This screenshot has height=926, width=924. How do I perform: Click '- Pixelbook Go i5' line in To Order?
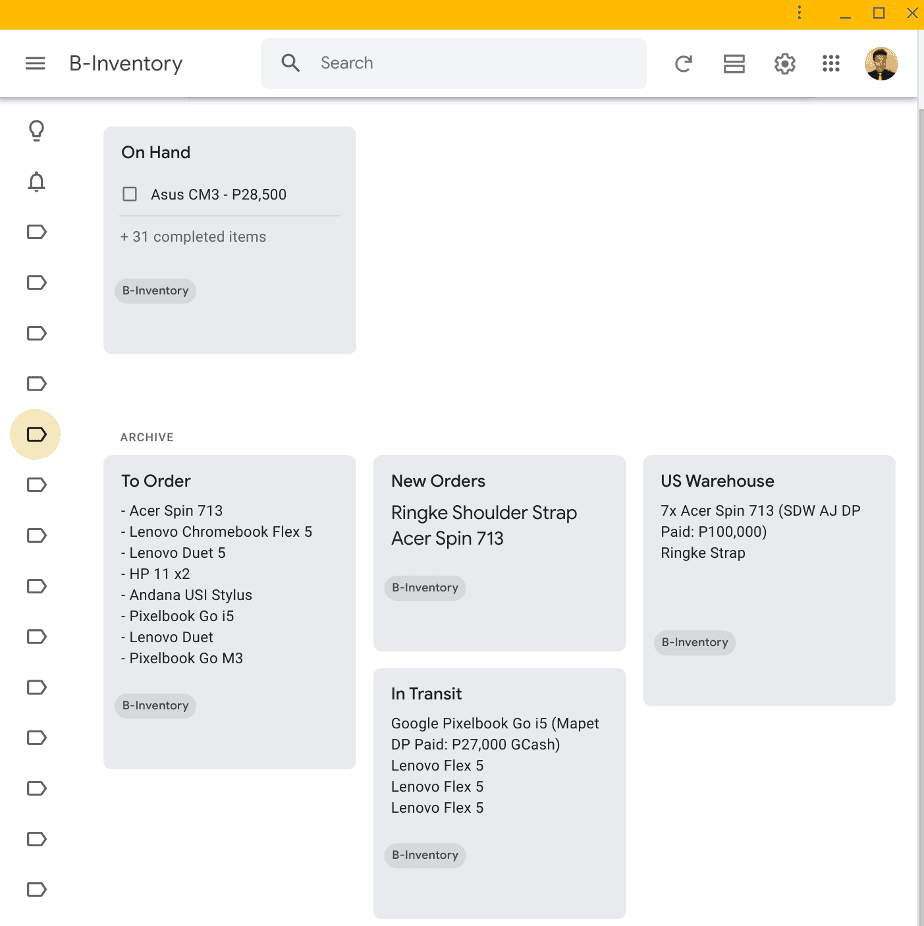177,616
